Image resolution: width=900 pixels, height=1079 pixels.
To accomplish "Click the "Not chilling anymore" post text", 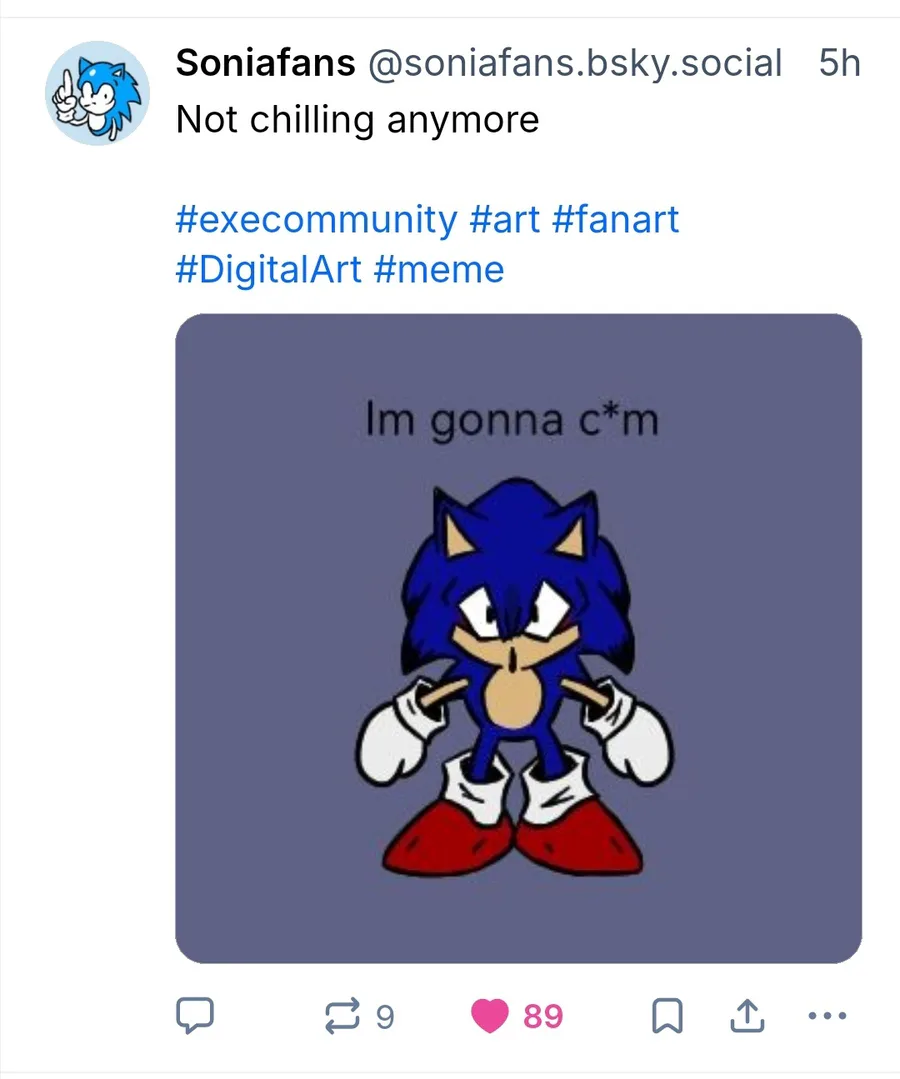I will pyautogui.click(x=357, y=120).
